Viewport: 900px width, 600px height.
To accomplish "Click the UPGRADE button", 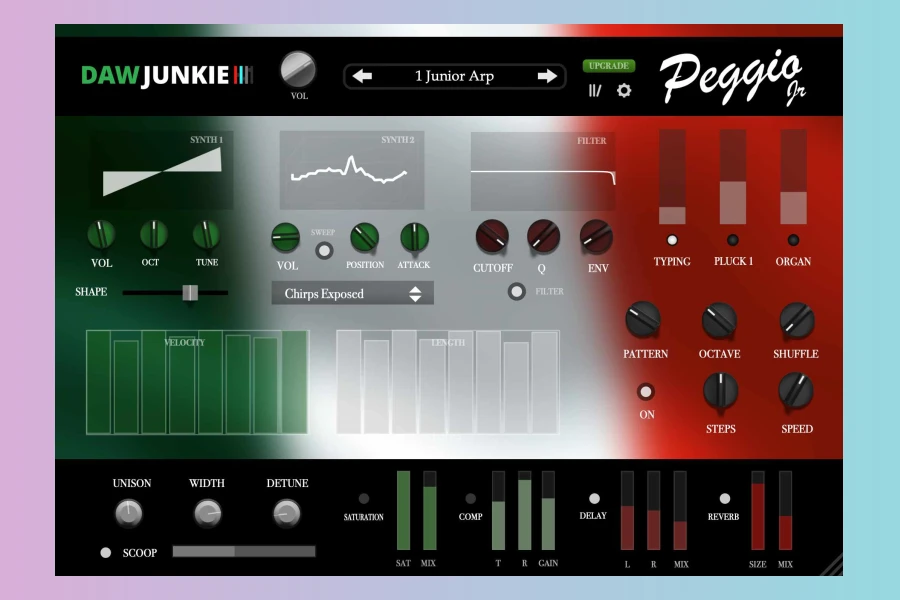I will click(x=608, y=65).
